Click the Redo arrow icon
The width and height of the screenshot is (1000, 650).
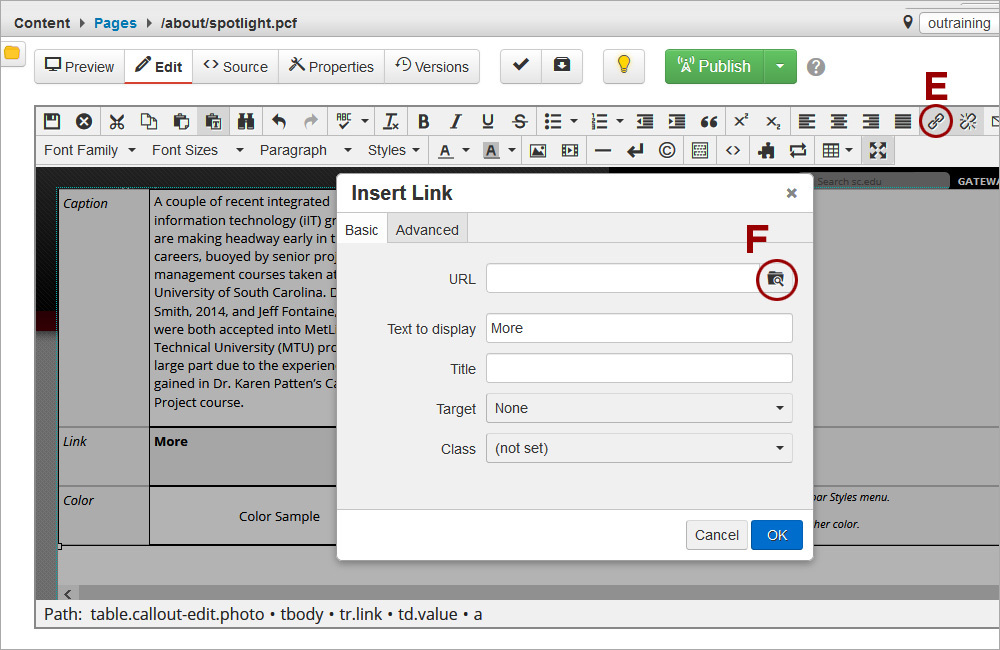click(311, 121)
